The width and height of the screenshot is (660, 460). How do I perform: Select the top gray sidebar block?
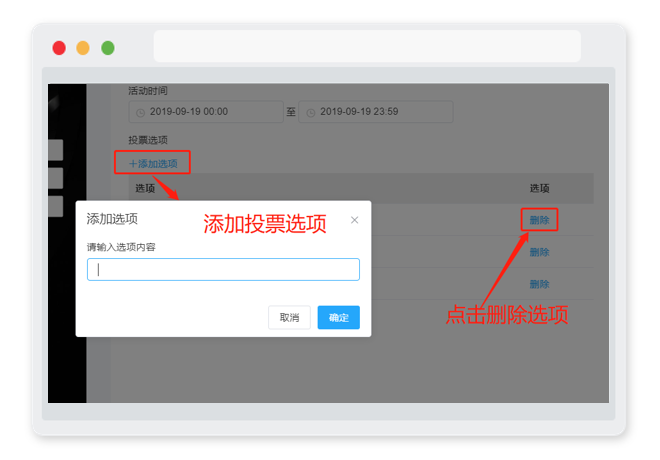56,150
